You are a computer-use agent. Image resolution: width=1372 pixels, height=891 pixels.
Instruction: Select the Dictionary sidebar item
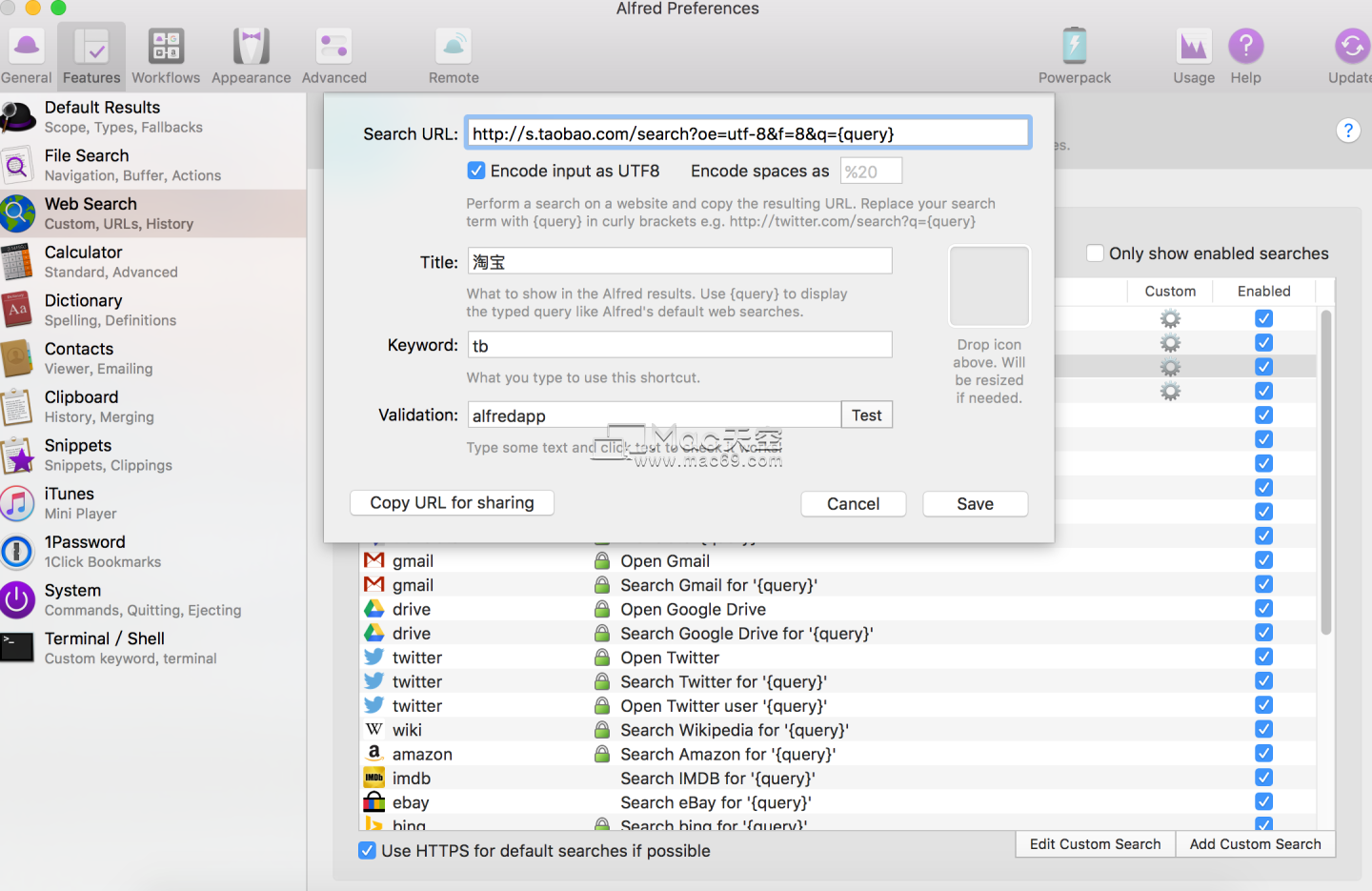(153, 310)
